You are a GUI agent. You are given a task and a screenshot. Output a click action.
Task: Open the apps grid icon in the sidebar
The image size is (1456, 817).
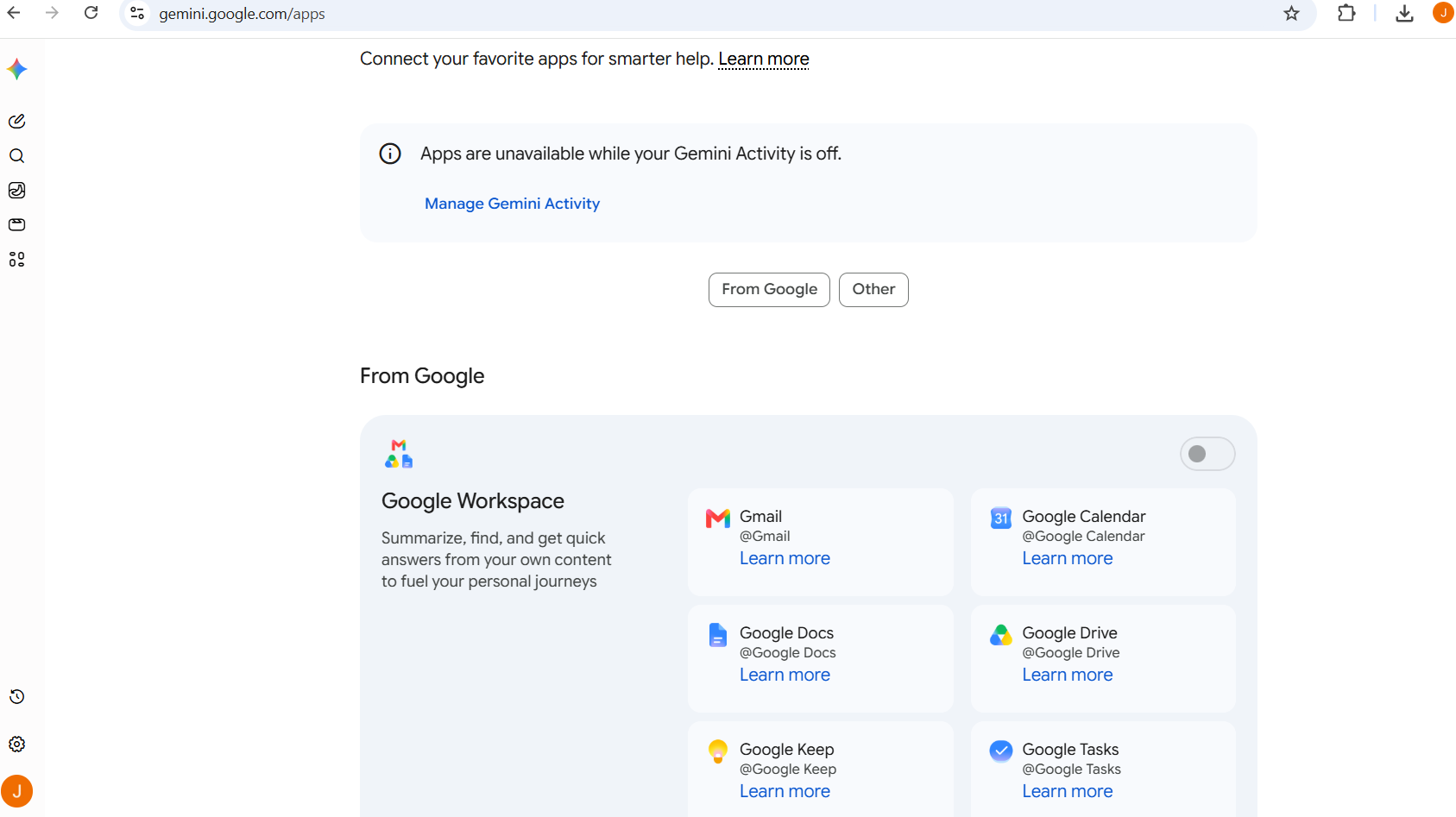(17, 260)
